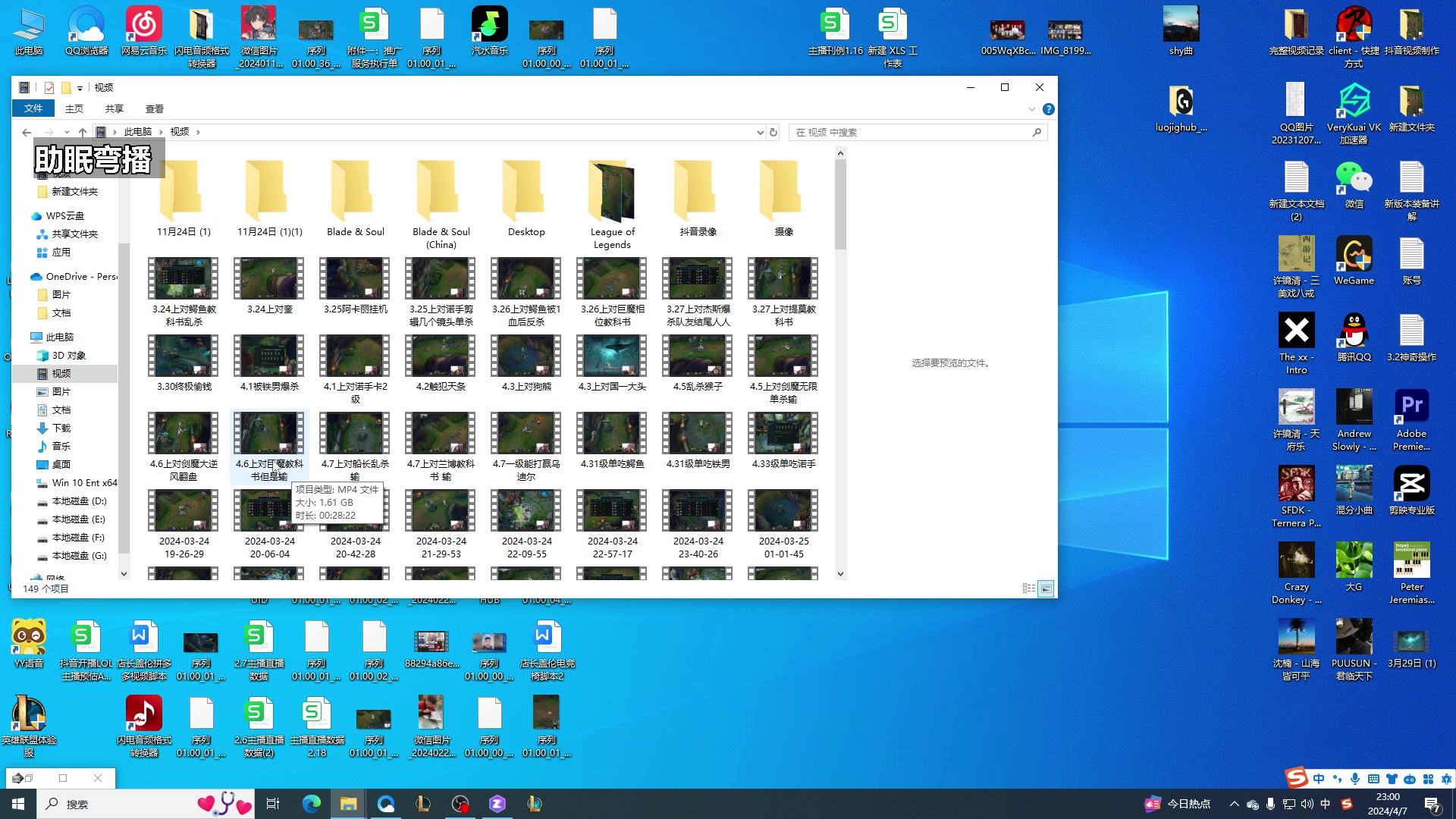The width and height of the screenshot is (1456, 819).
Task: Launch 微信 from the desktop
Action: 1354,186
